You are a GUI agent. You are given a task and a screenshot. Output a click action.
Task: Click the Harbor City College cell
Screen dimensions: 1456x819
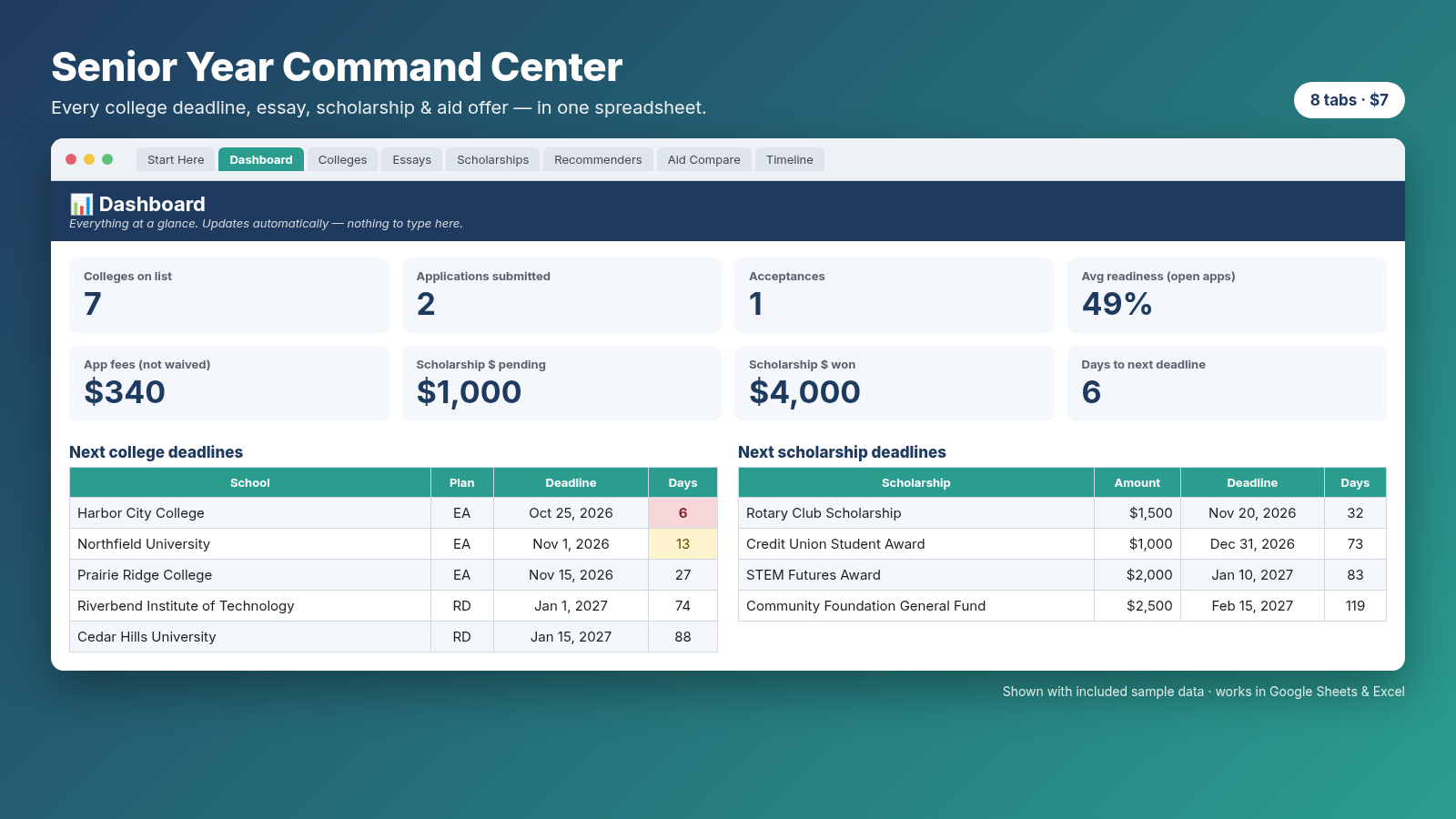pyautogui.click(x=250, y=513)
